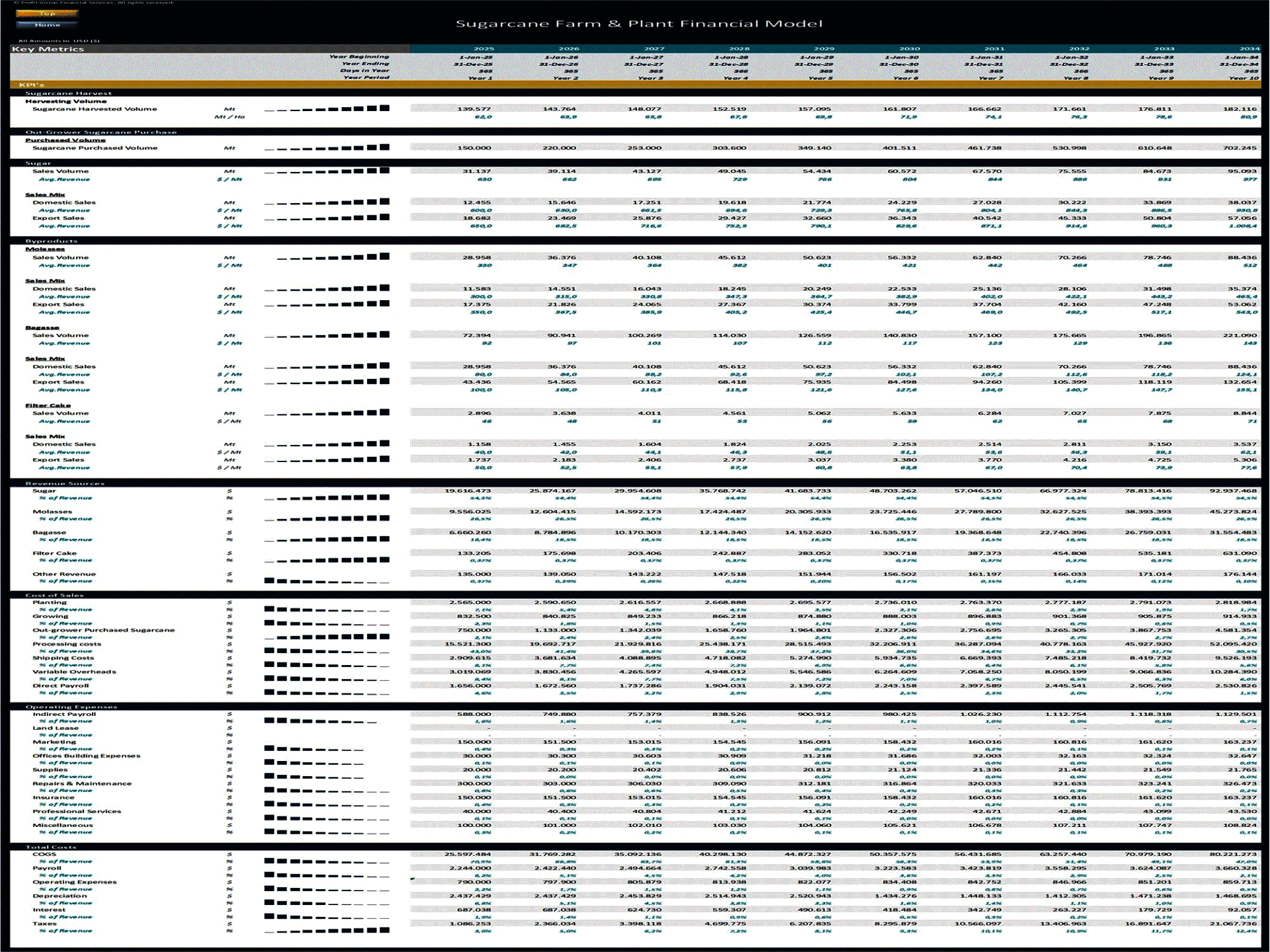Select filter cake export sales cell 1.737
This screenshot has height=952, width=1270.
point(479,460)
